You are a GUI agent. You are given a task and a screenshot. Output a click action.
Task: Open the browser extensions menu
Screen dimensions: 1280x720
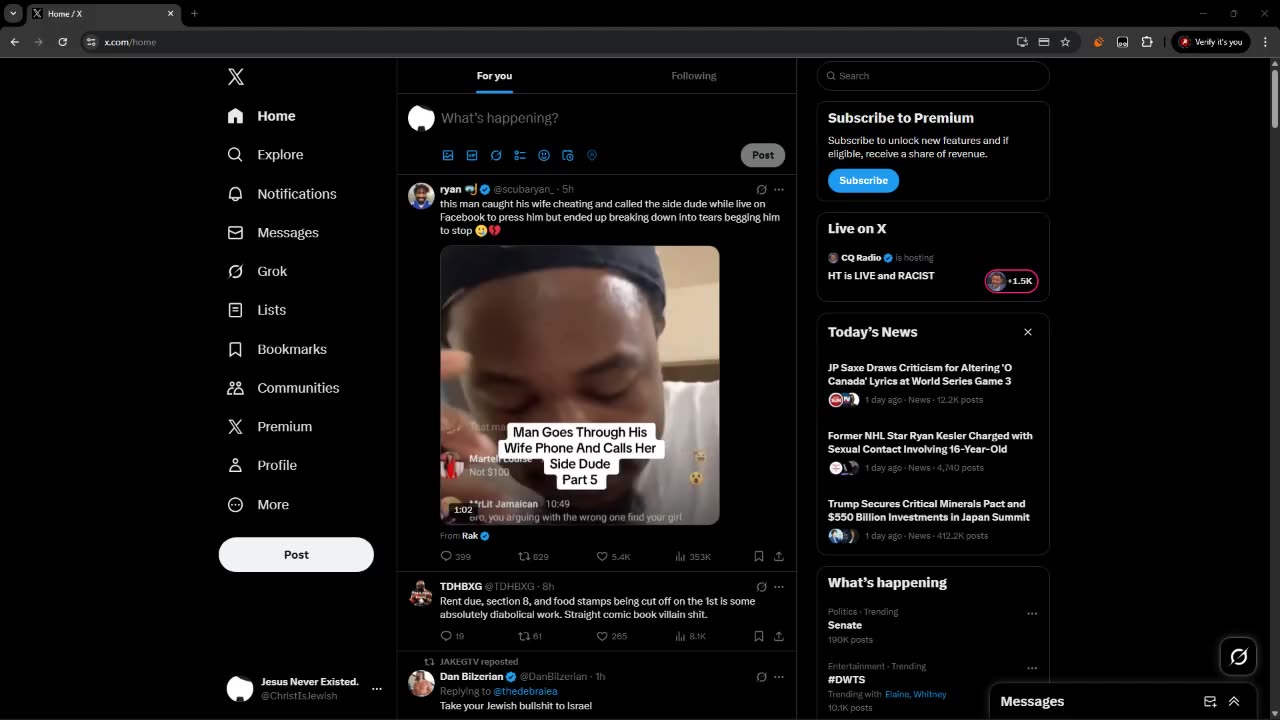1147,42
